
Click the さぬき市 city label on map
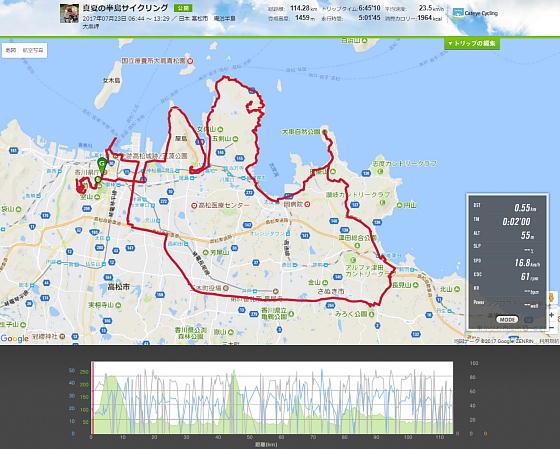(331, 291)
